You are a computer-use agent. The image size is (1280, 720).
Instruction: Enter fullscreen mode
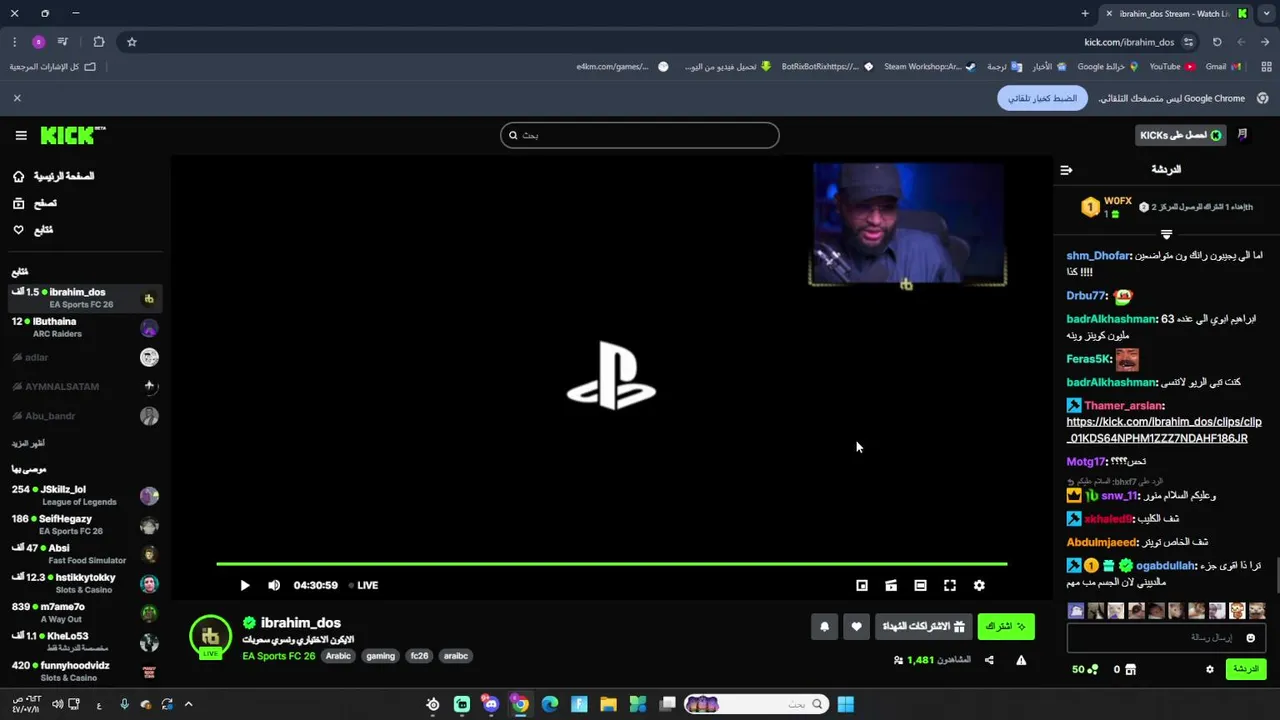[950, 585]
